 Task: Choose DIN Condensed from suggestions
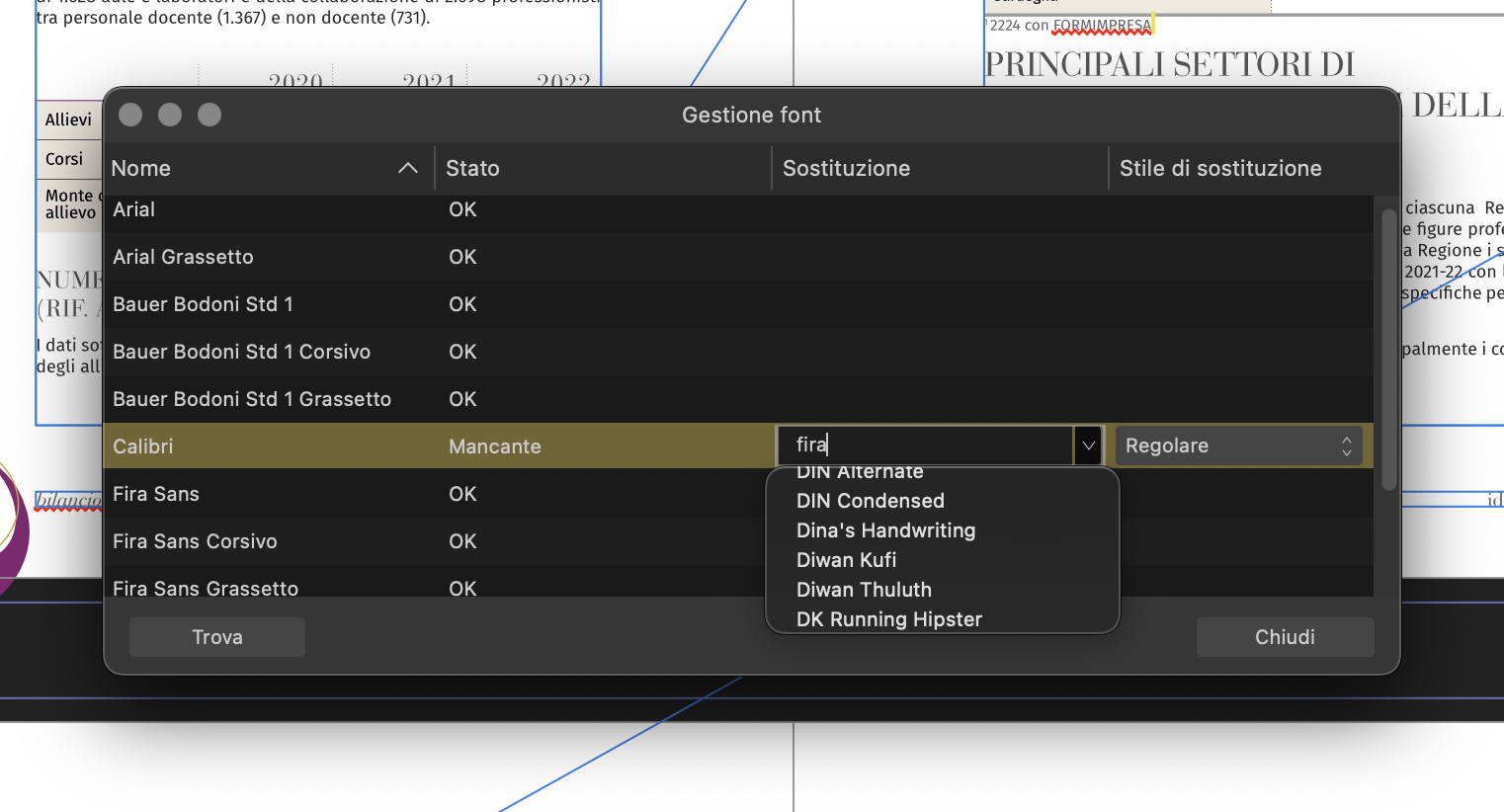[x=870, y=501]
